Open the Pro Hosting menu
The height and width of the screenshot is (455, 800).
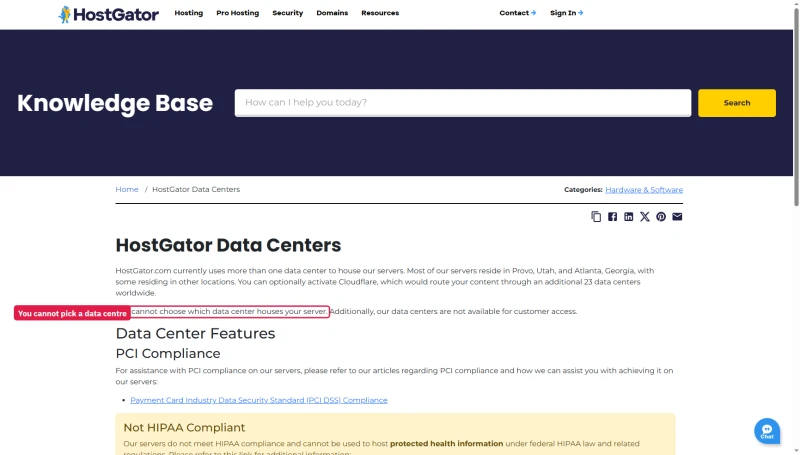pyautogui.click(x=237, y=13)
